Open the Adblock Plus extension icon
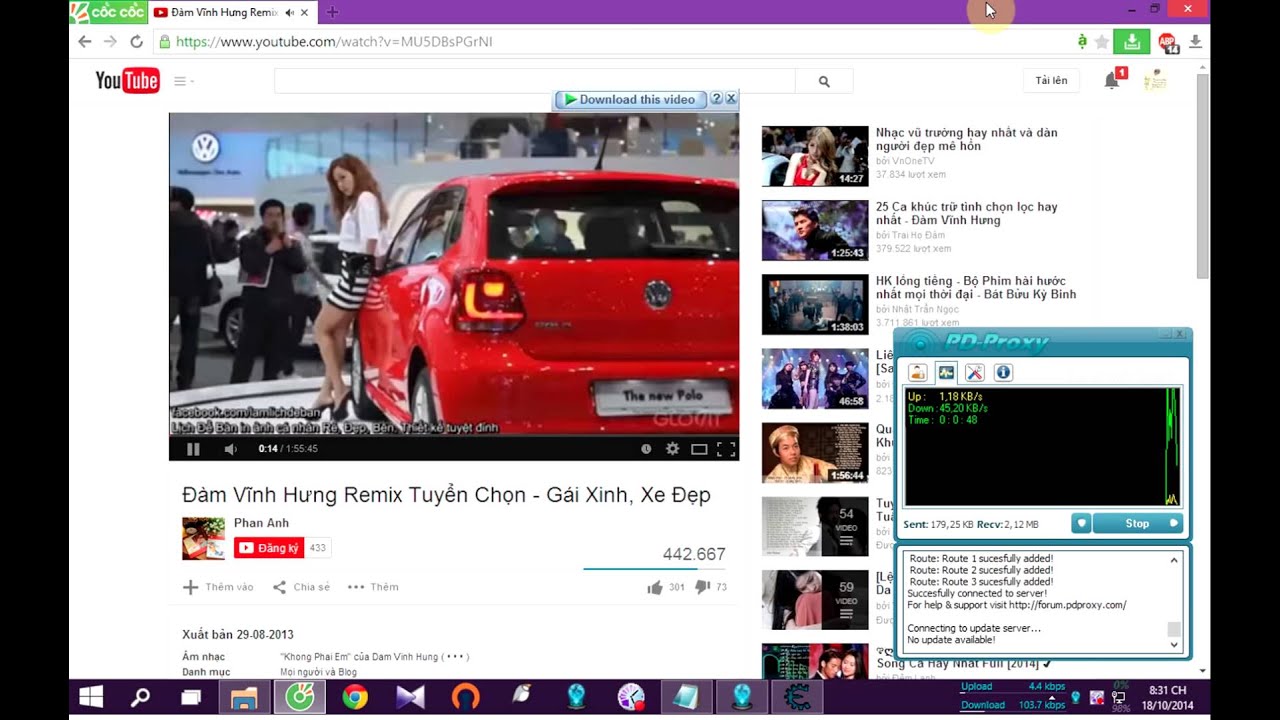Viewport: 1280px width, 720px height. 1167,42
